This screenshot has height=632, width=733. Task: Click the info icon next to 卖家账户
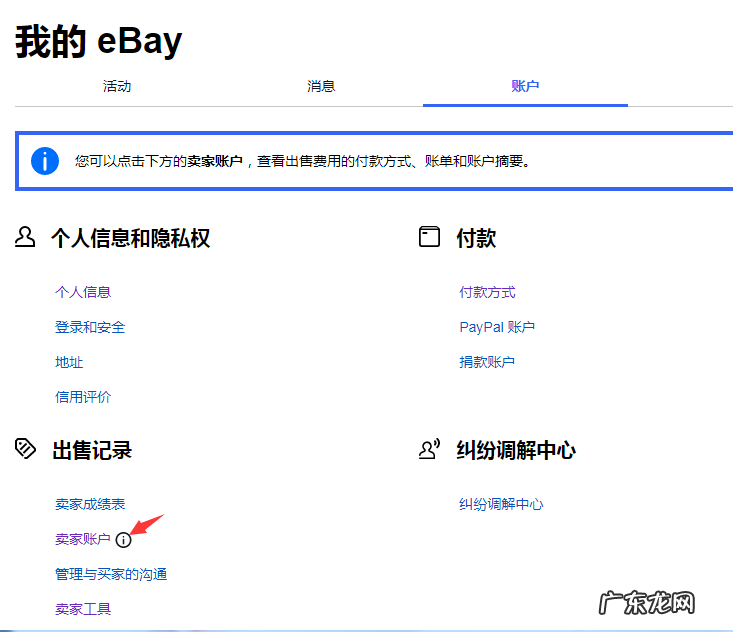(x=123, y=540)
